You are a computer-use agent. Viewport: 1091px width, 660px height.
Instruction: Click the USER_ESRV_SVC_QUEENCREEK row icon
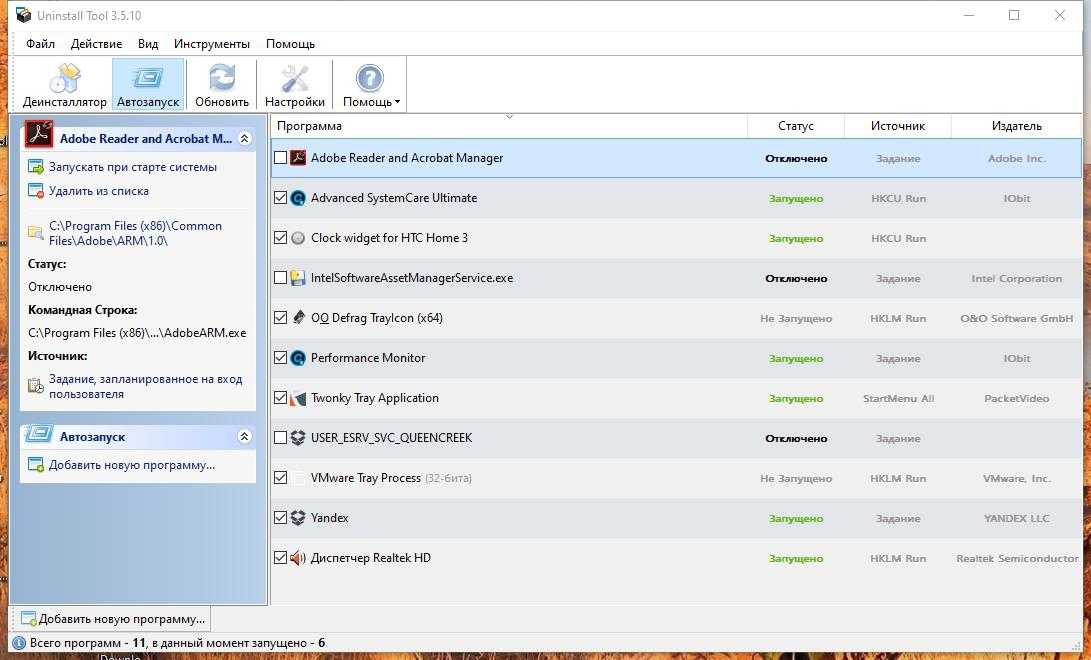298,438
